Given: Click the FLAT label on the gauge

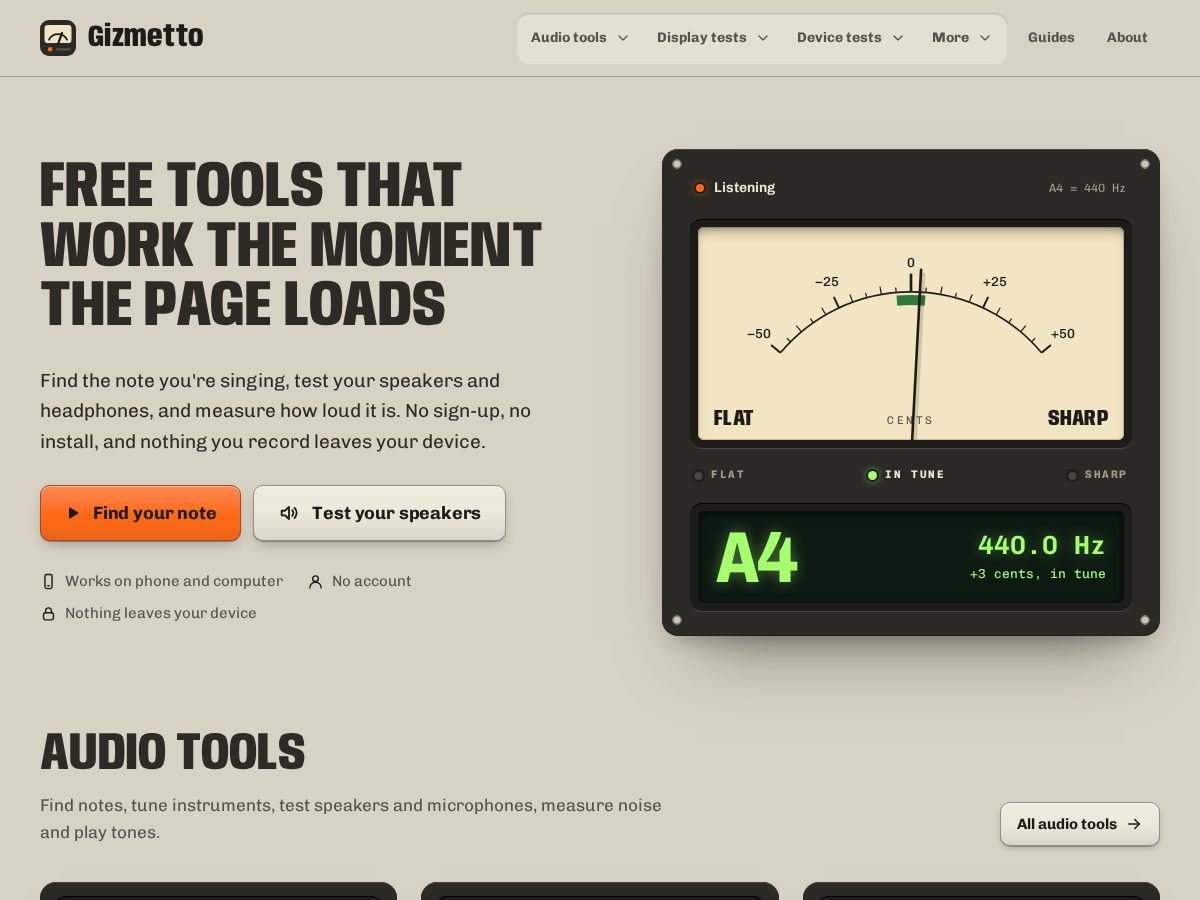Looking at the screenshot, I should tap(733, 418).
